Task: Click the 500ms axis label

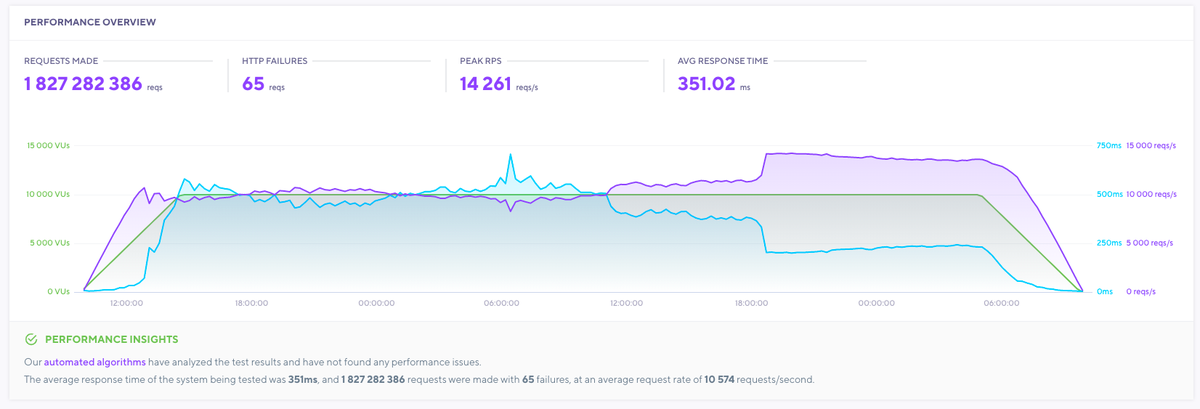Action: pyautogui.click(x=1109, y=194)
